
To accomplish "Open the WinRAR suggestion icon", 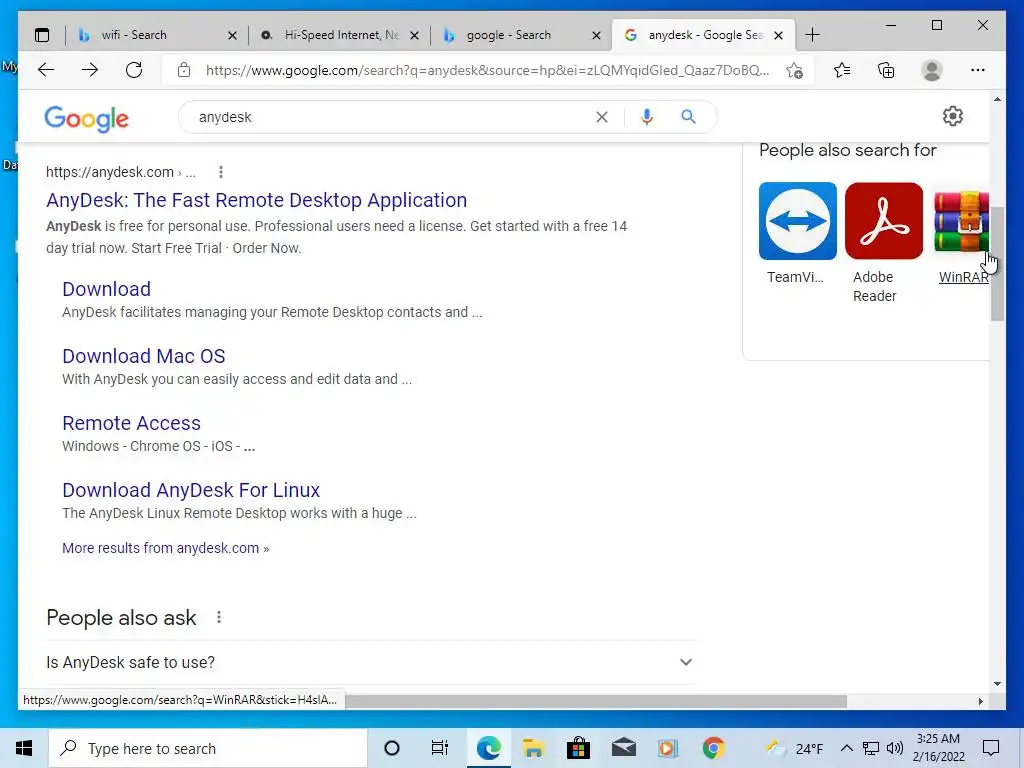I will click(x=961, y=221).
